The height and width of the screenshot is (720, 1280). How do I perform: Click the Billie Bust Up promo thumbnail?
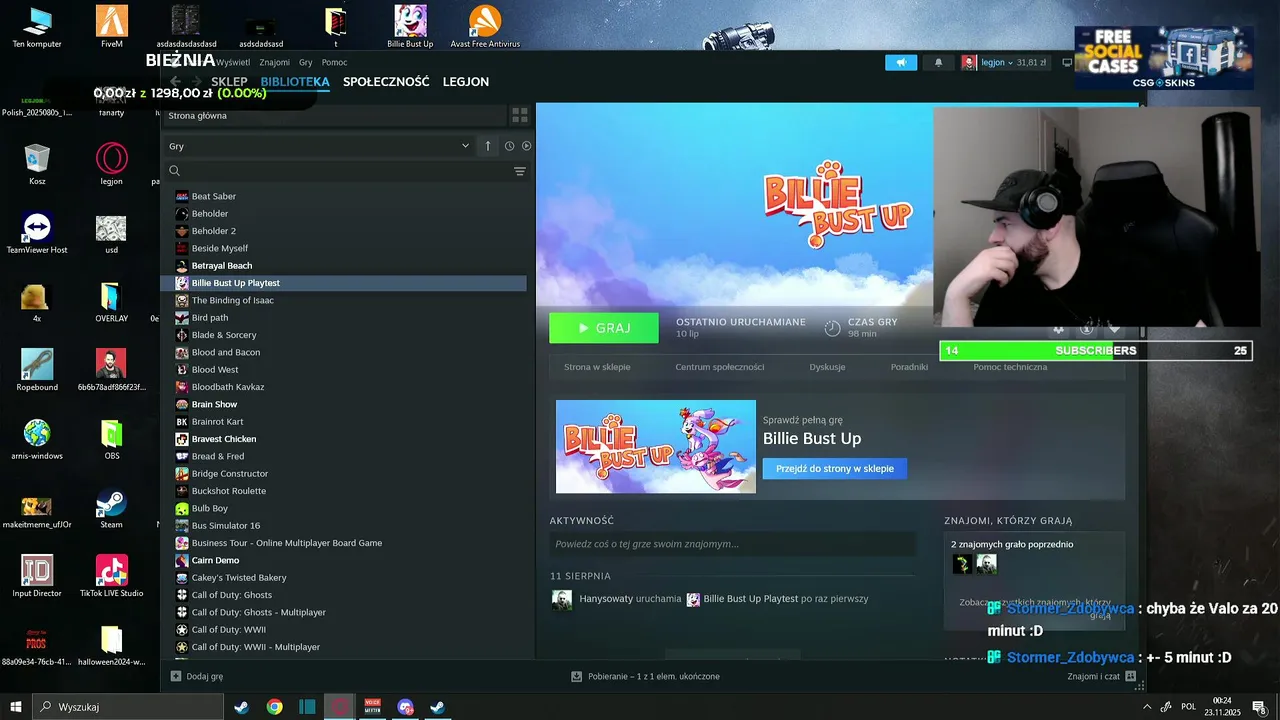(x=656, y=446)
